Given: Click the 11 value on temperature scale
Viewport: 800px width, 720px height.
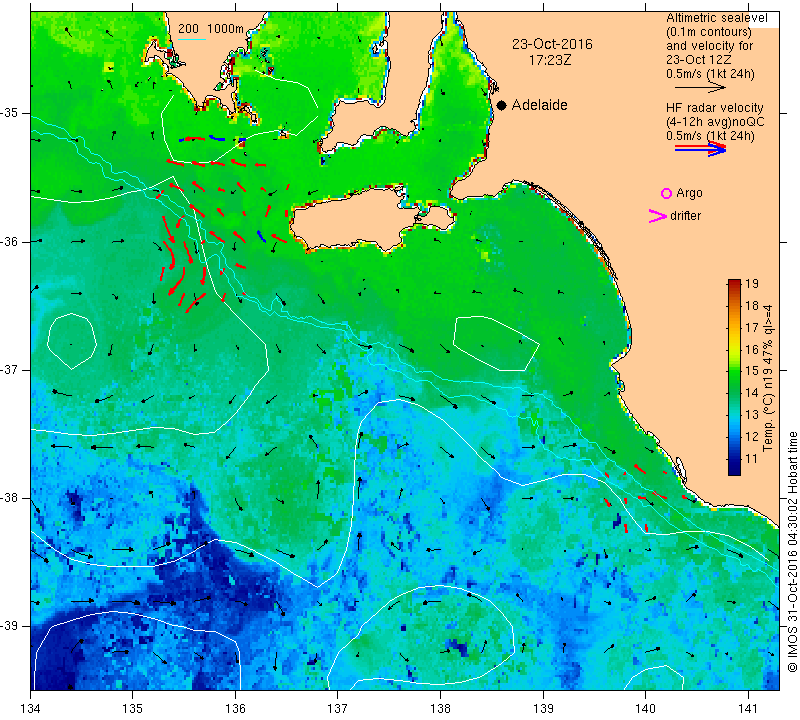Looking at the screenshot, I should pos(752,458).
